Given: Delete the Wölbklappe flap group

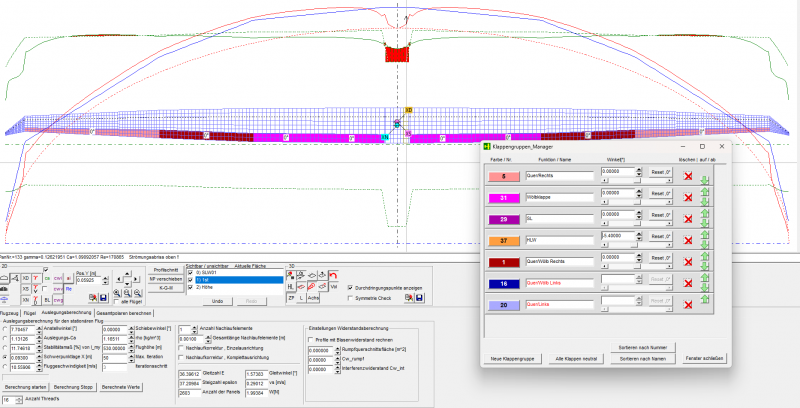Looking at the screenshot, I should click(x=687, y=198).
